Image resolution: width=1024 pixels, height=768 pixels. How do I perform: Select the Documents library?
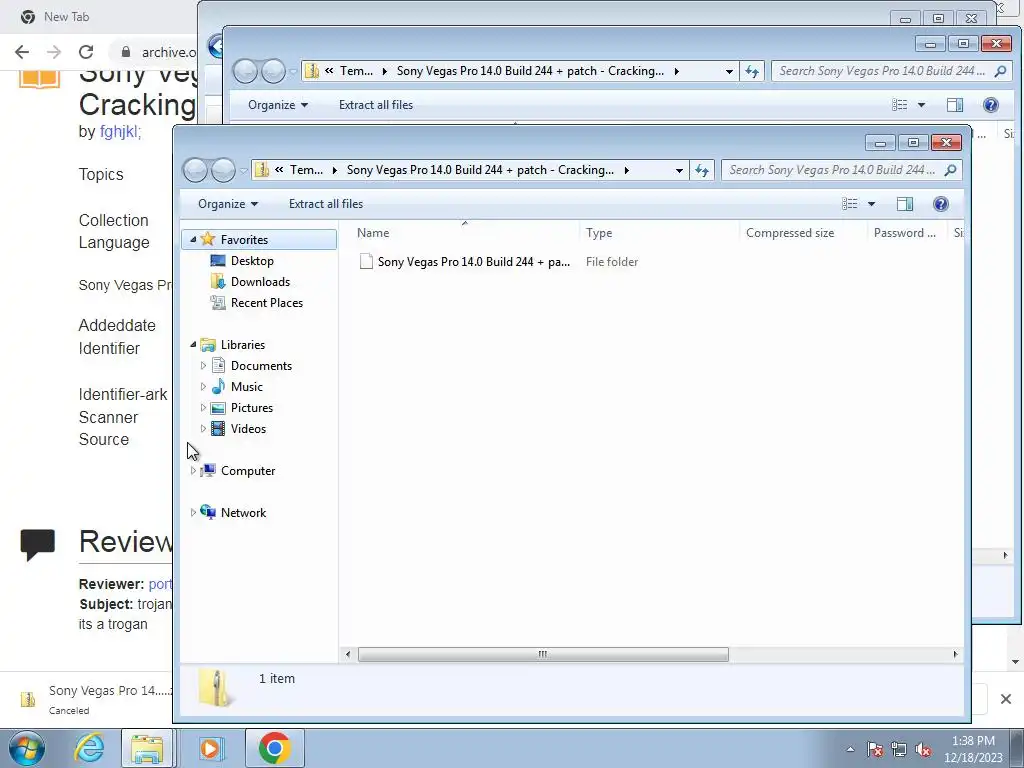[261, 366]
